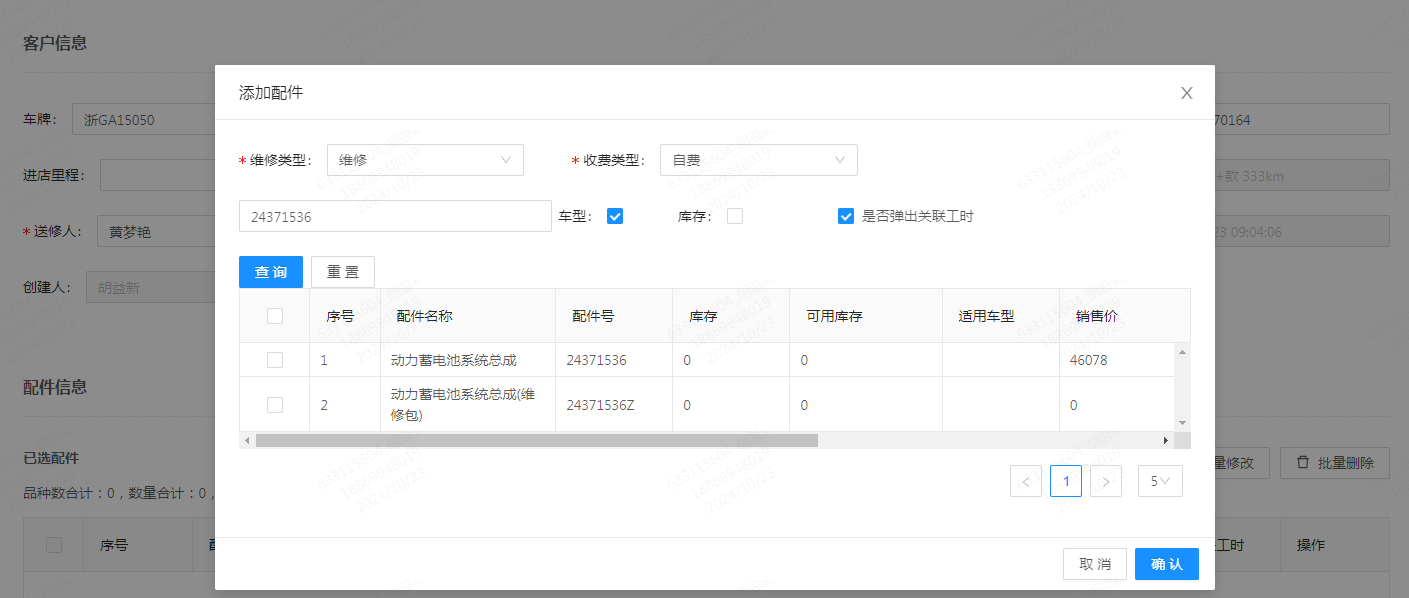This screenshot has width=1409, height=598.
Task: Click the 进店里程 input in background
Action: [157, 175]
